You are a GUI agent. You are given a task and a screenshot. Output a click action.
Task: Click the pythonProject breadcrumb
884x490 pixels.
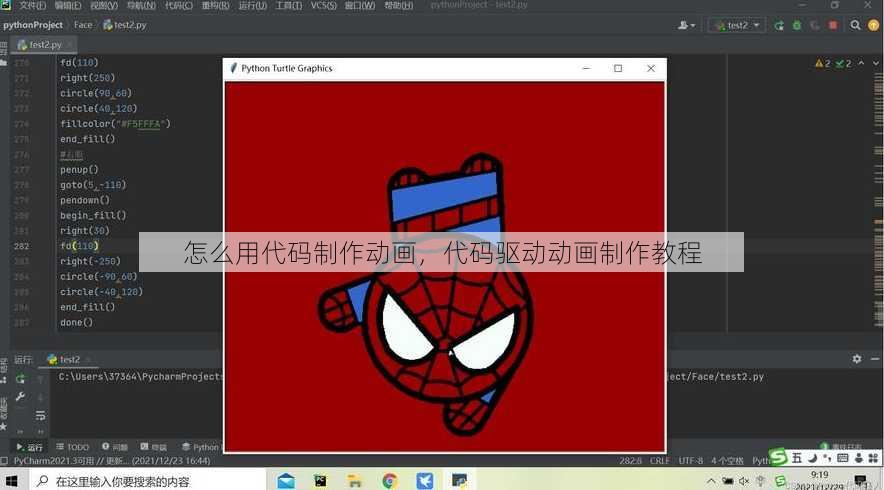[x=33, y=25]
